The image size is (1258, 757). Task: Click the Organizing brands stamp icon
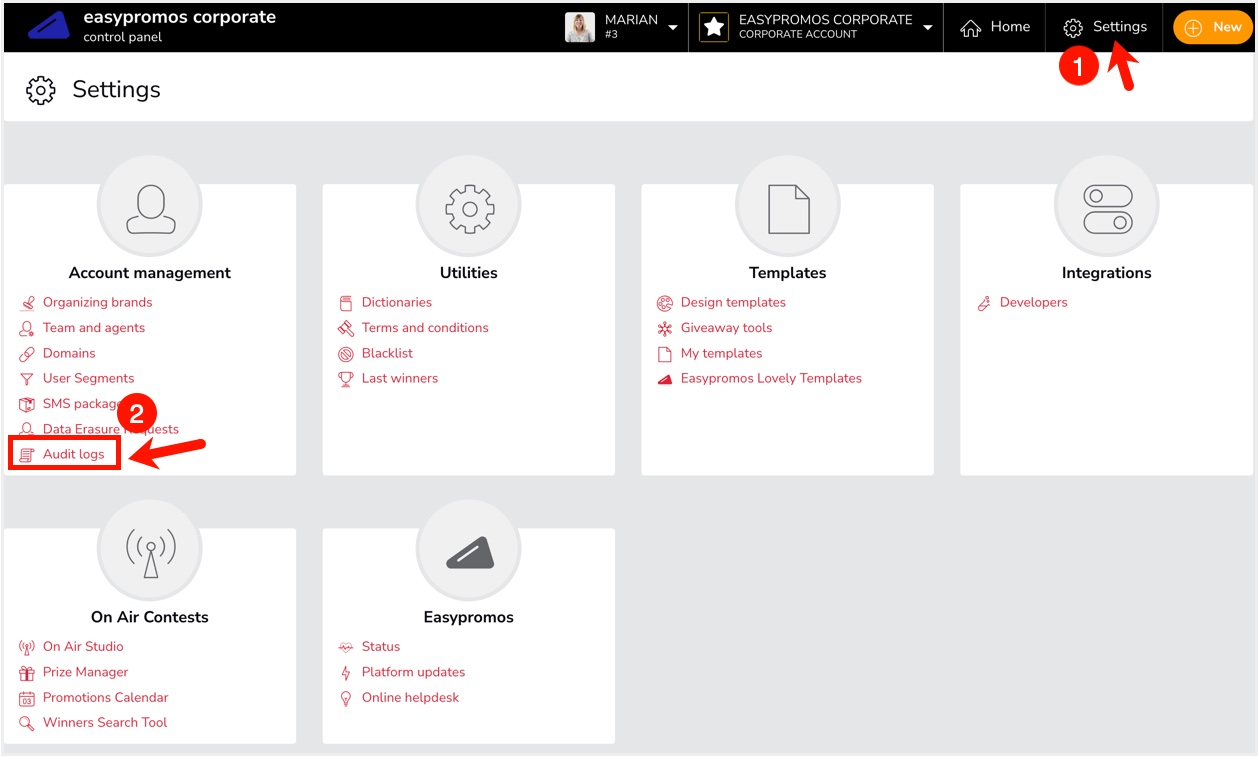click(27, 303)
